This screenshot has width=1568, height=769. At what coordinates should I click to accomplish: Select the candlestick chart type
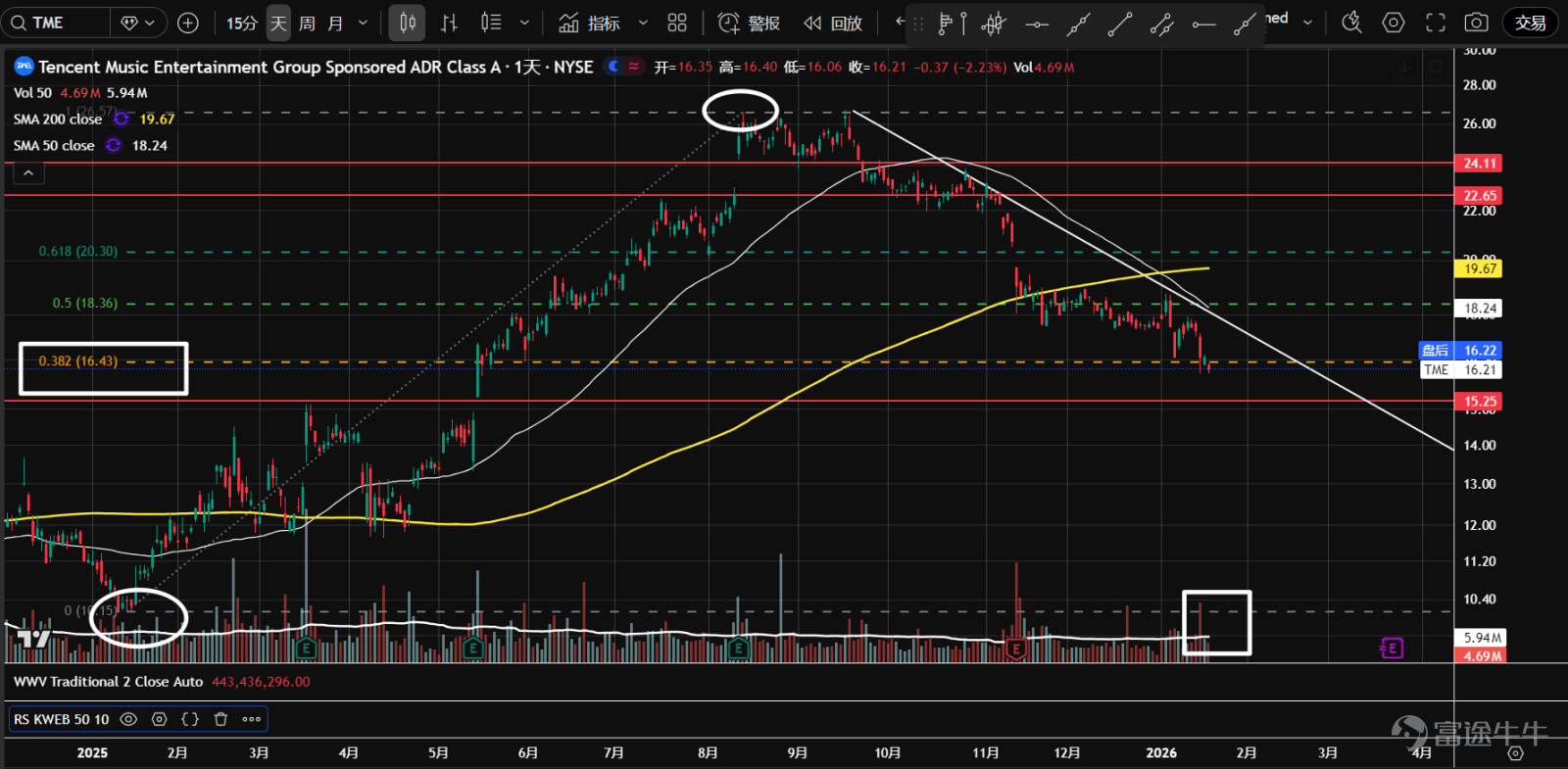point(407,23)
